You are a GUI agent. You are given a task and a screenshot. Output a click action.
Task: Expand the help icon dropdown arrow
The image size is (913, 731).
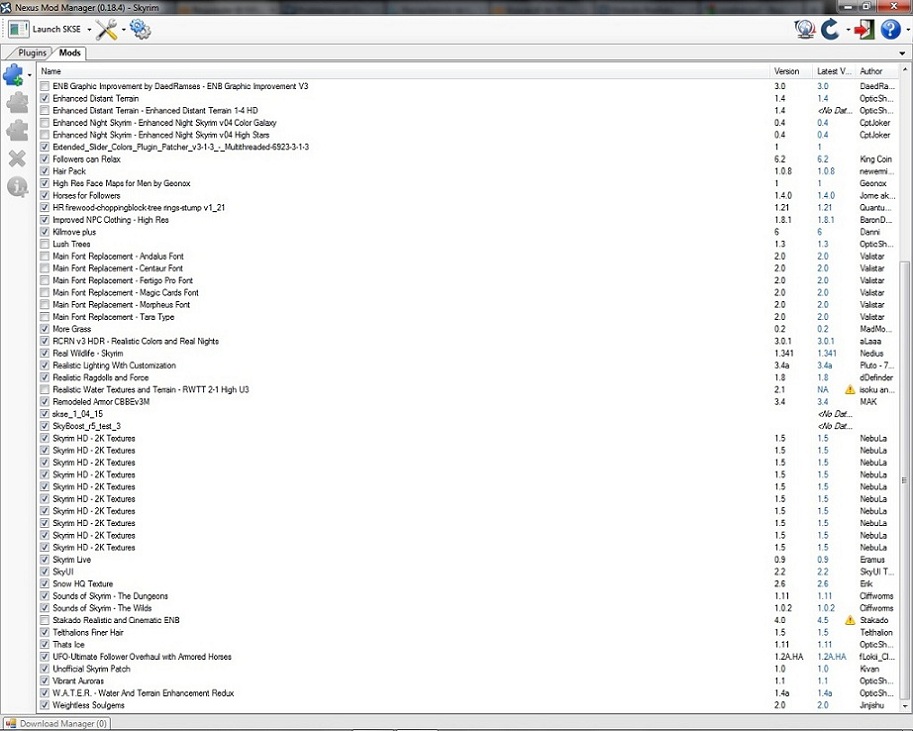pyautogui.click(x=907, y=30)
